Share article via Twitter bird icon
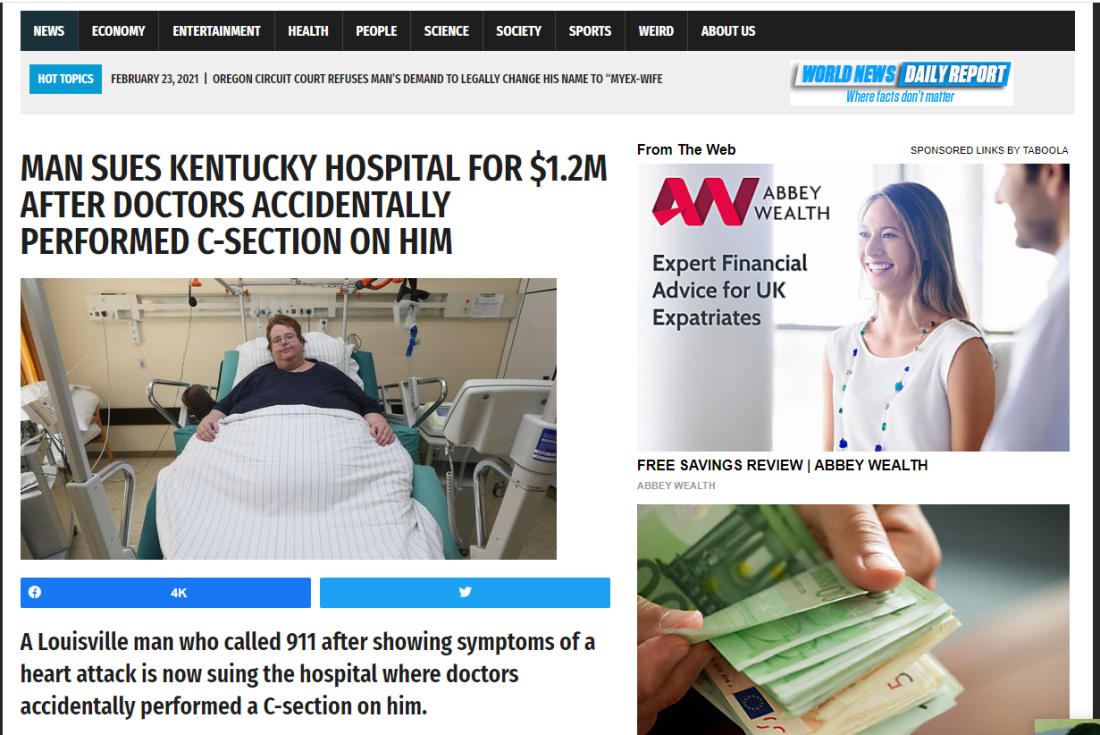This screenshot has width=1100, height=735. 465,593
